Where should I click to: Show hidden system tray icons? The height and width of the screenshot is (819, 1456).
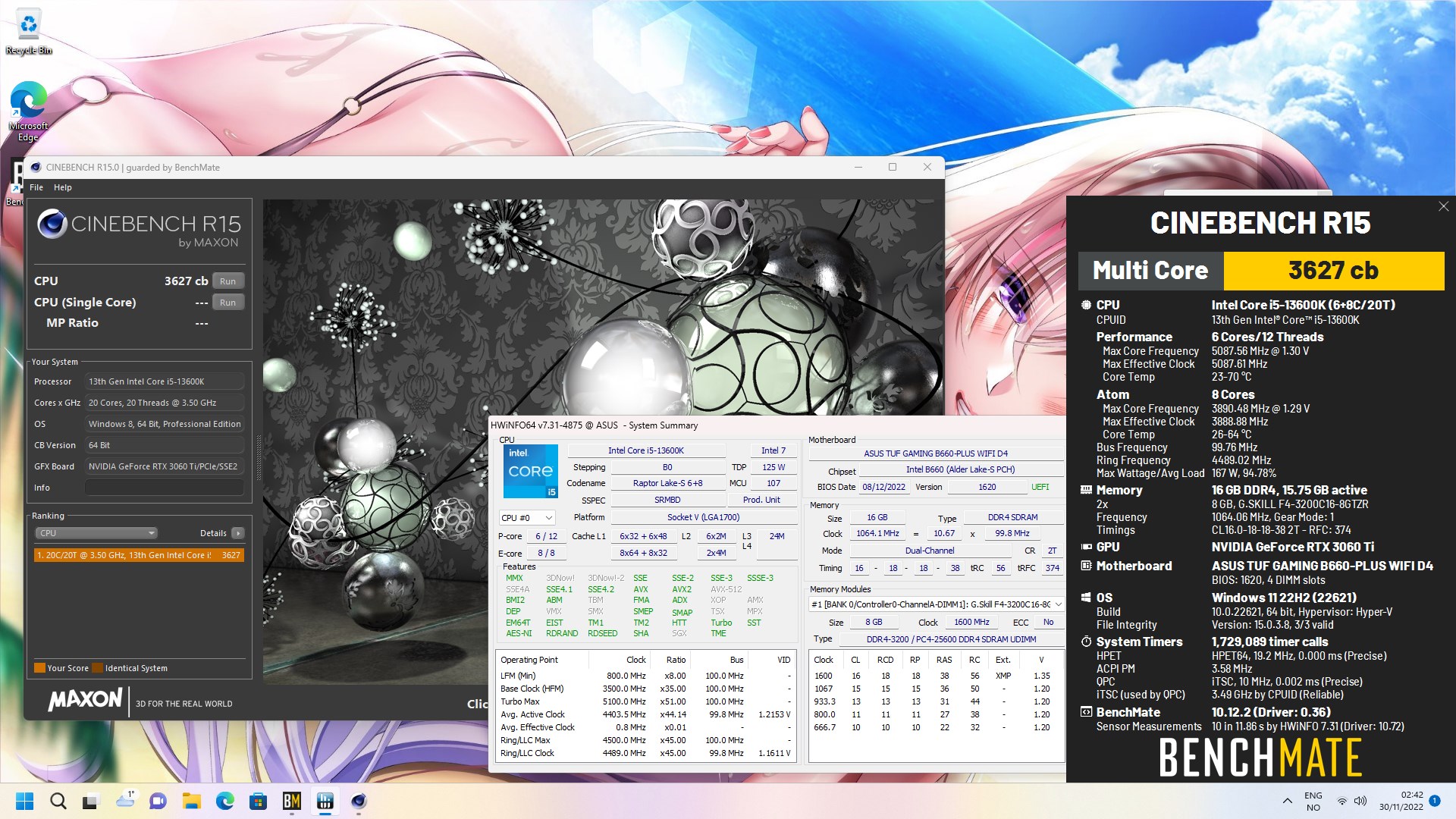(x=1287, y=801)
